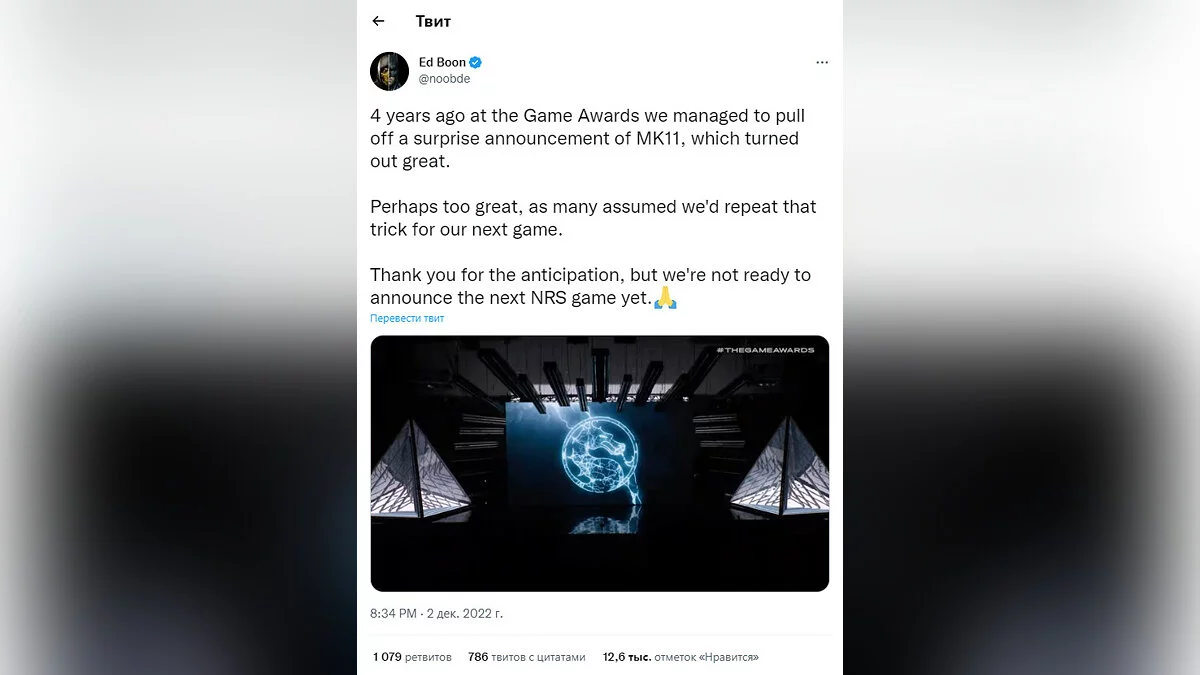Click Перевести твит to translate the tweet
The width and height of the screenshot is (1200, 675).
pos(407,318)
